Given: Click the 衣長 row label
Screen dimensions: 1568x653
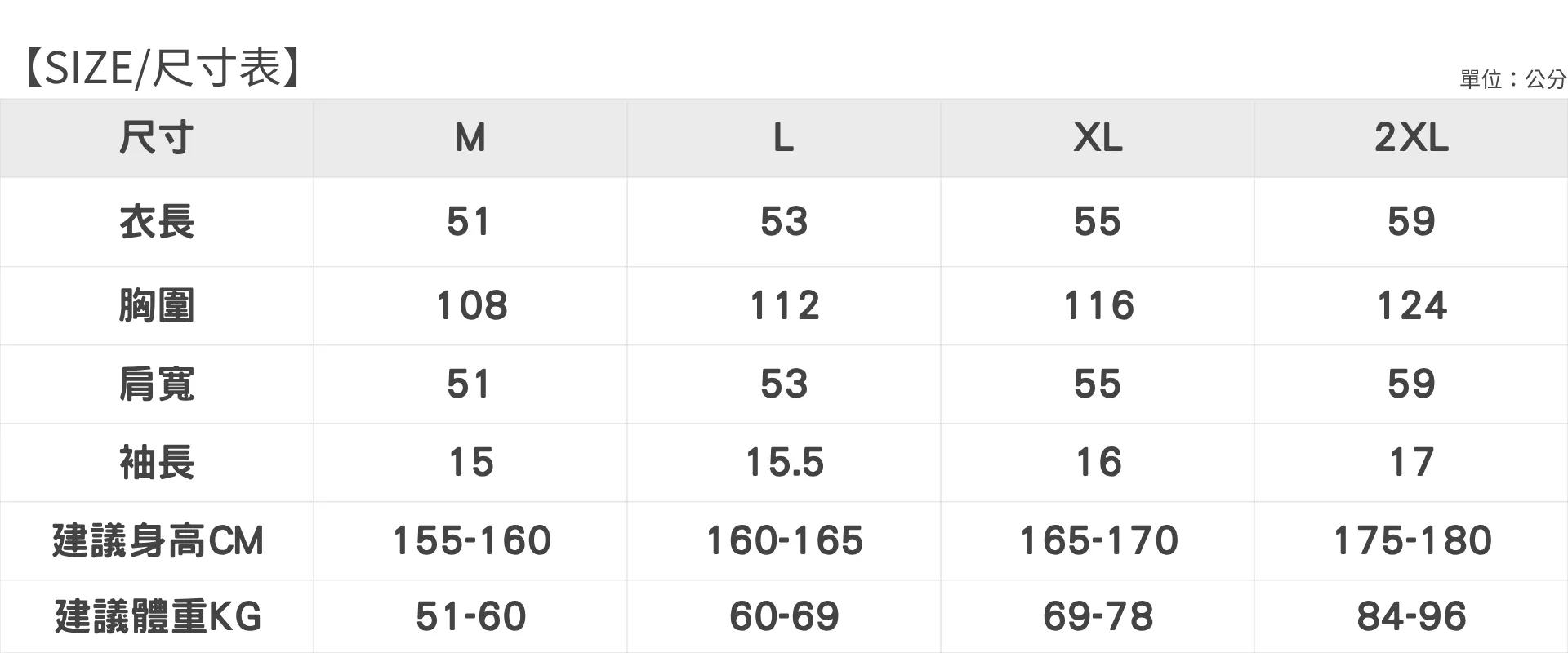Looking at the screenshot, I should coord(157,222).
